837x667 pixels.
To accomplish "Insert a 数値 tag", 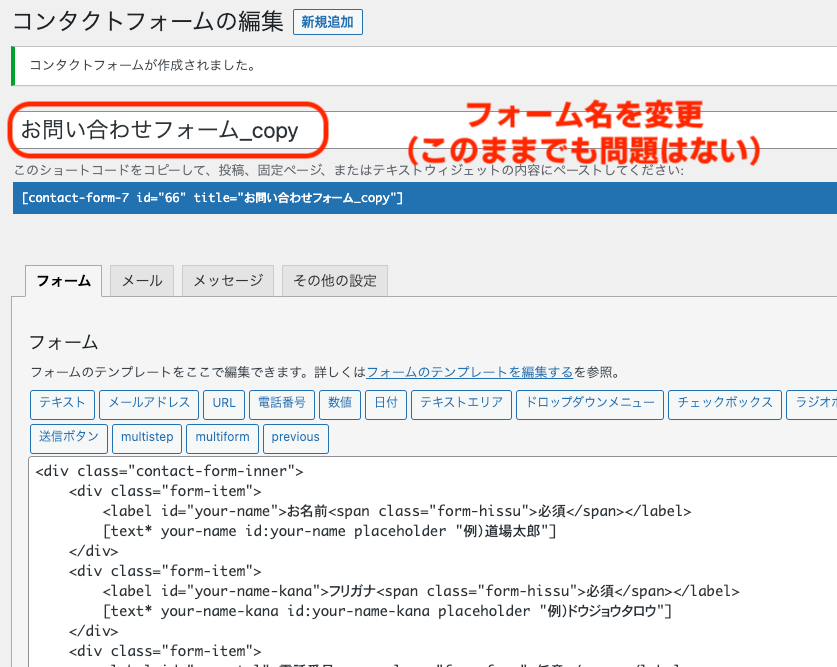I will (x=340, y=404).
